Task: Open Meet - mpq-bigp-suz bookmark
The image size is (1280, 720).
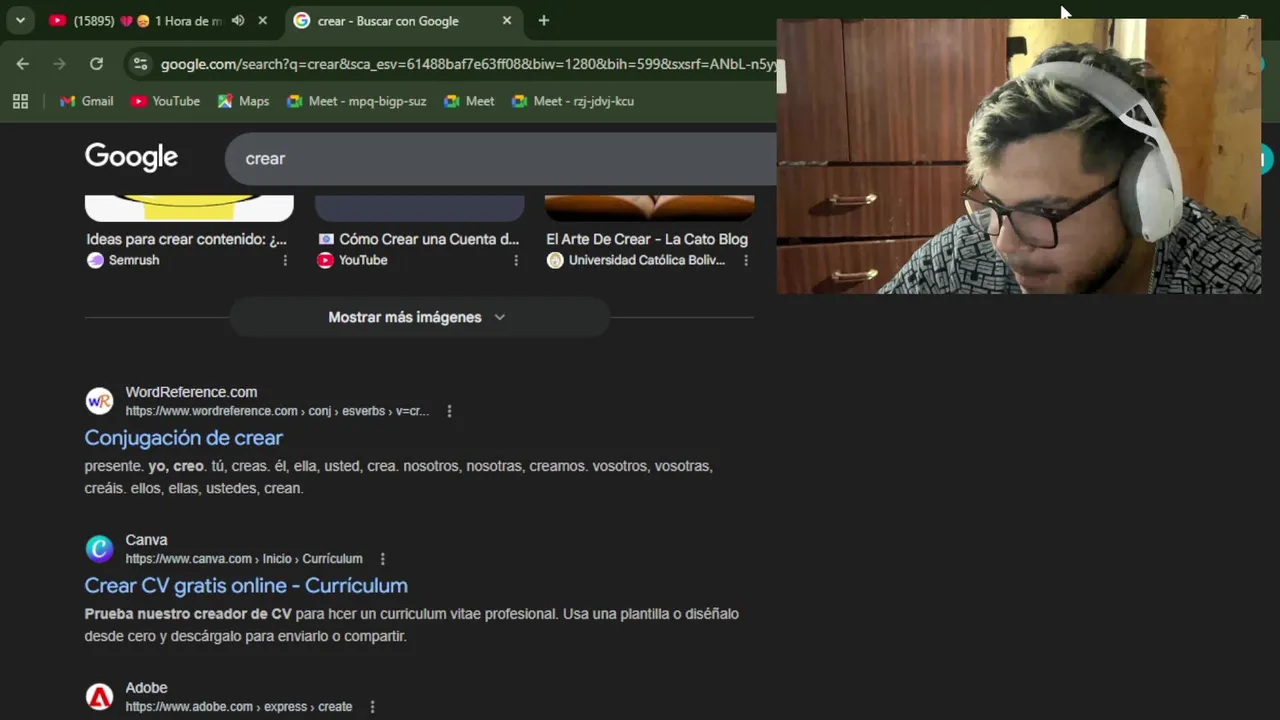Action: pos(356,101)
